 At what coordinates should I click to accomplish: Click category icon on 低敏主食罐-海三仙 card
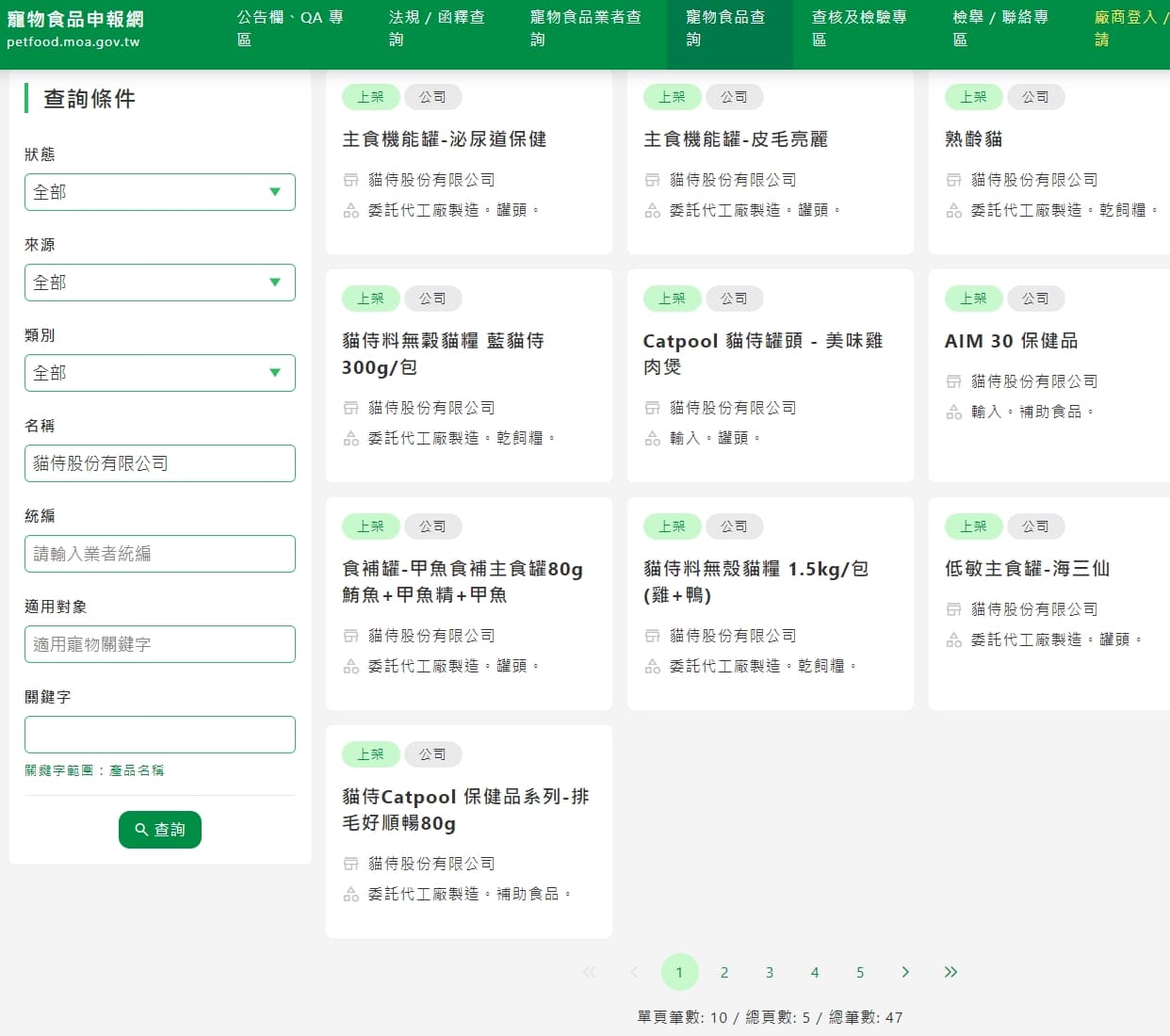953,639
